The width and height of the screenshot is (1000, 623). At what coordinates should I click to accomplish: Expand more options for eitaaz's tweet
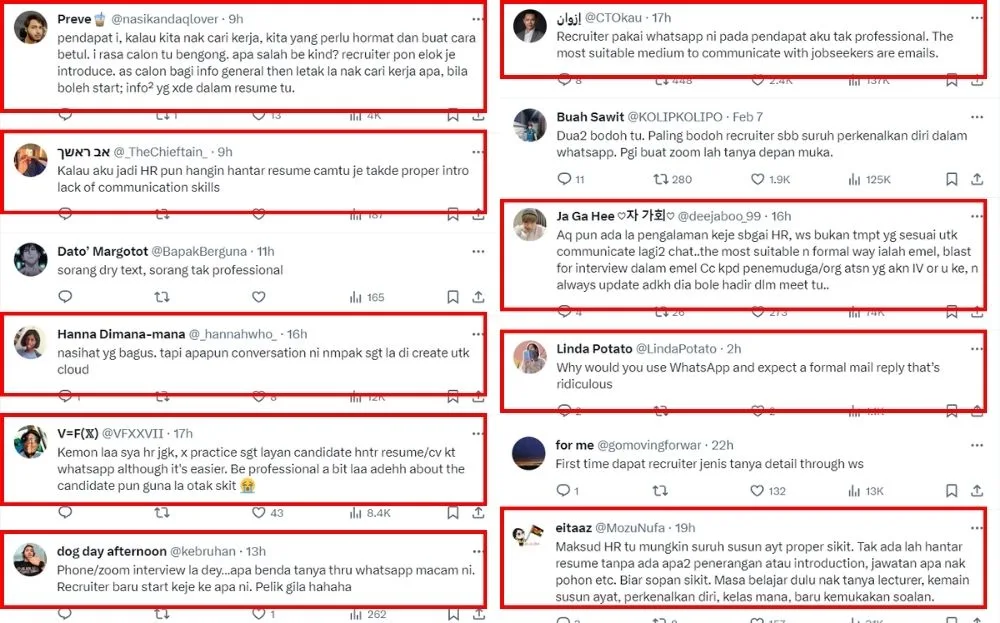[x=976, y=527]
